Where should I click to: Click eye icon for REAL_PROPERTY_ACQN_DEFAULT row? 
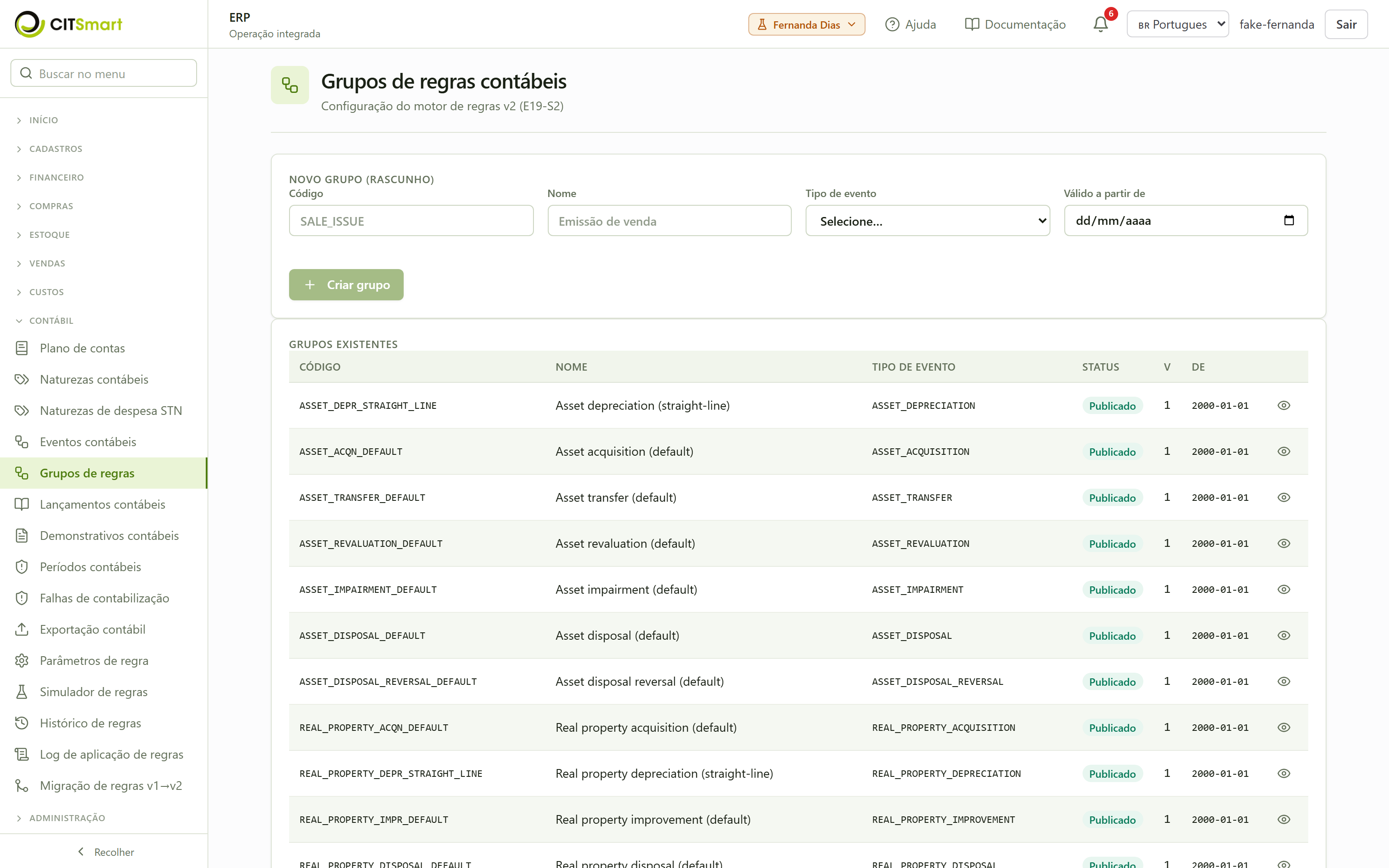point(1284,727)
